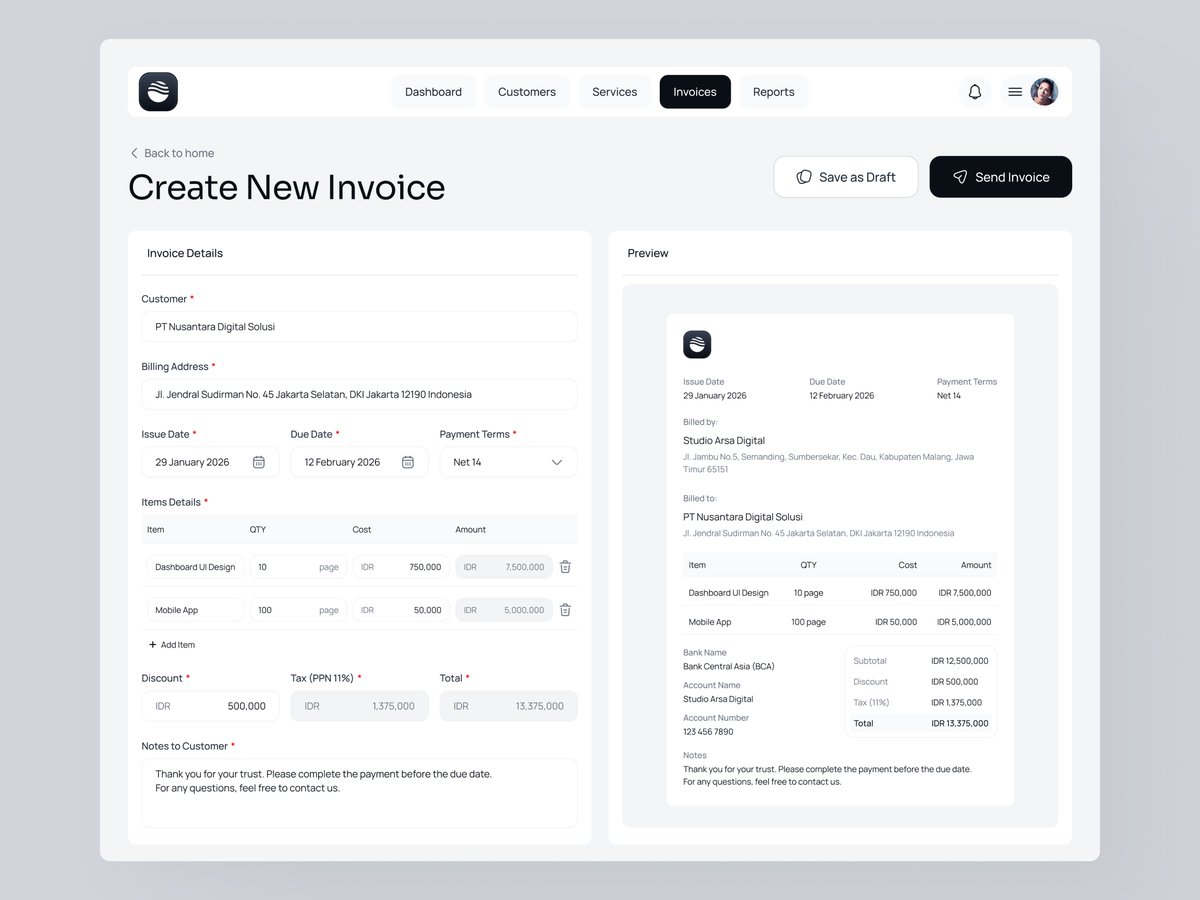Click the paper plane icon on Send Invoice

pos(960,177)
